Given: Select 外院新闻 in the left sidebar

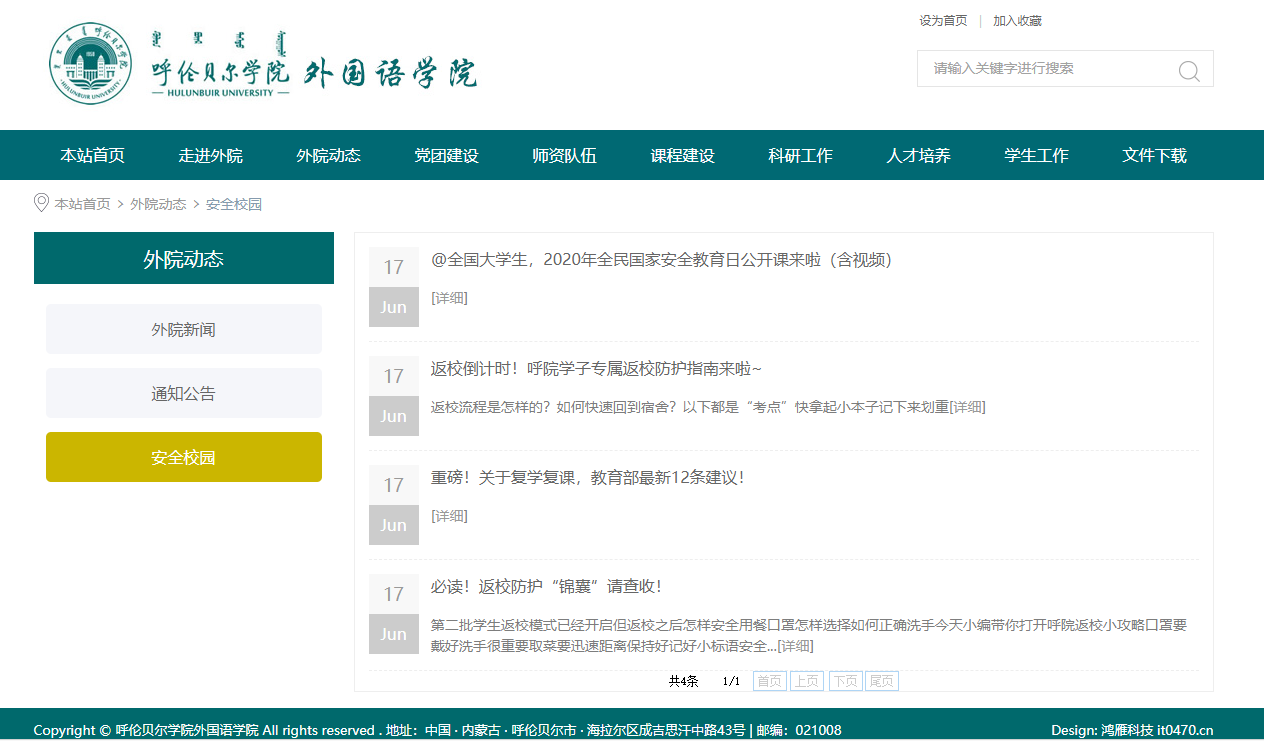Looking at the screenshot, I should 184,329.
